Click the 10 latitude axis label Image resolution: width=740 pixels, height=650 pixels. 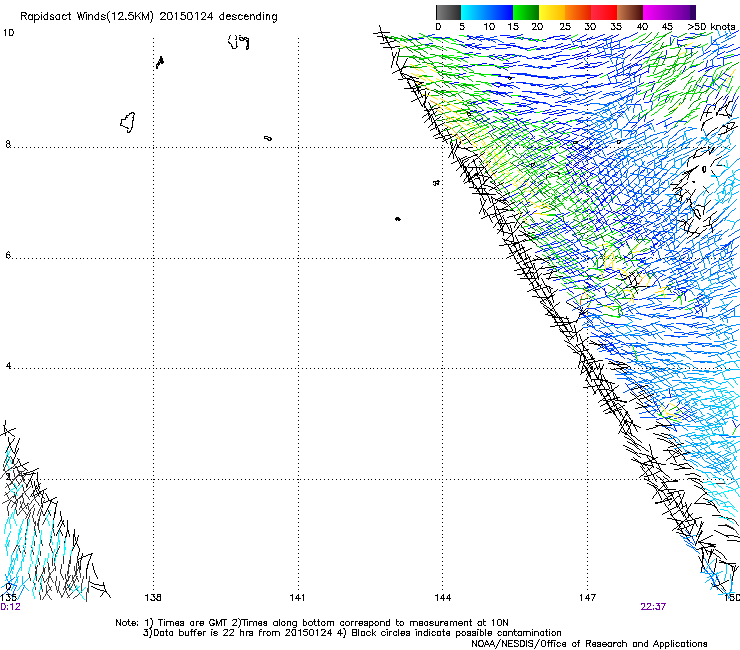pyautogui.click(x=8, y=33)
